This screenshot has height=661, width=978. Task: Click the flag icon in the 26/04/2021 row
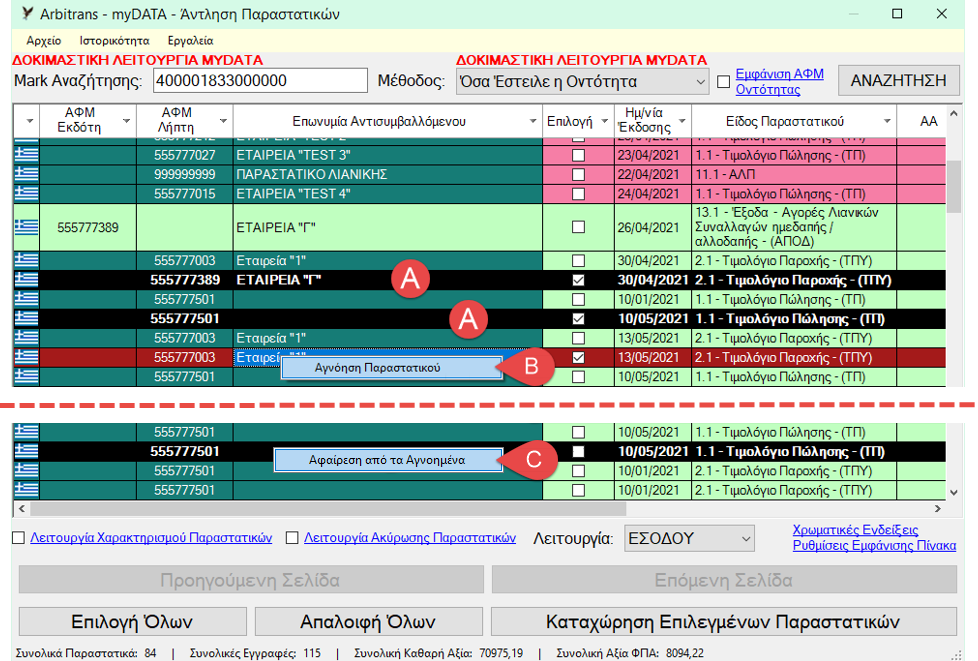click(x=26, y=227)
